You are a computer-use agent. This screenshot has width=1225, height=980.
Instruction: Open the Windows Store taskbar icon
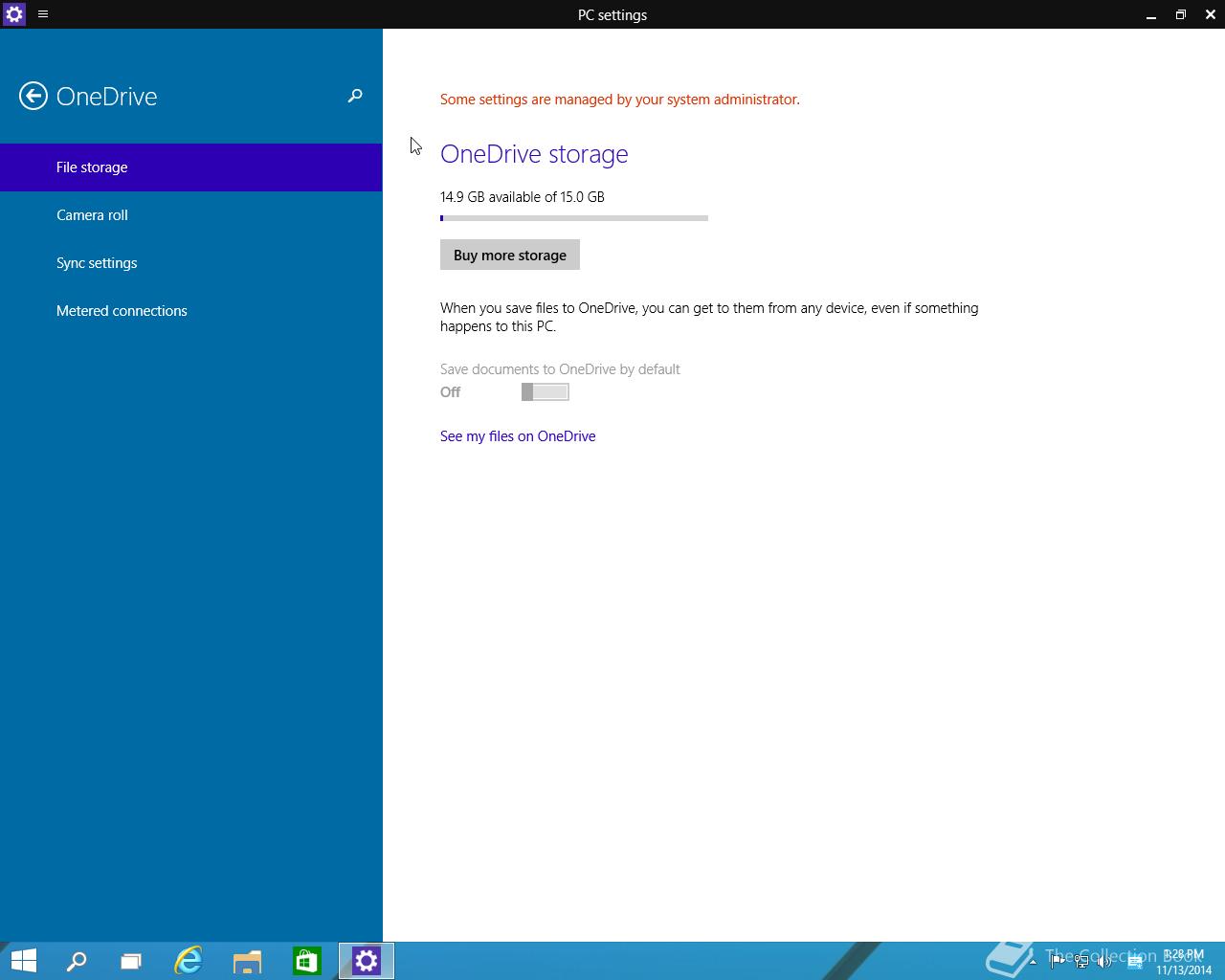coord(307,961)
